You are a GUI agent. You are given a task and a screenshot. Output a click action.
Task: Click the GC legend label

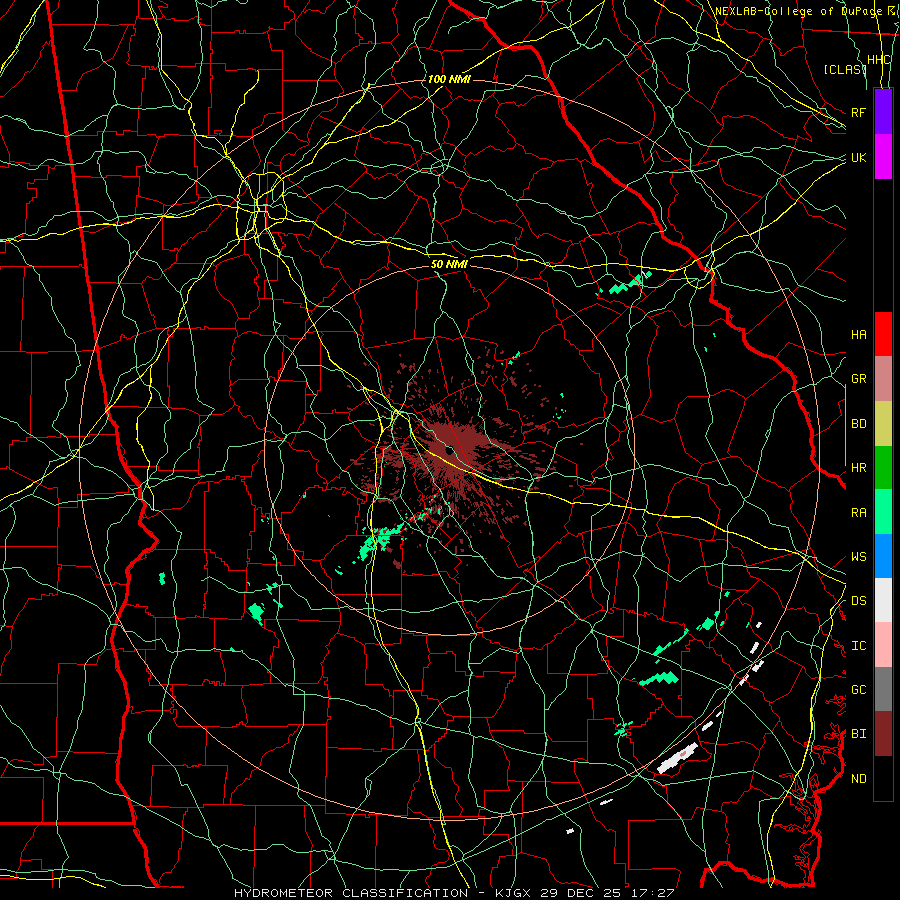[858, 690]
